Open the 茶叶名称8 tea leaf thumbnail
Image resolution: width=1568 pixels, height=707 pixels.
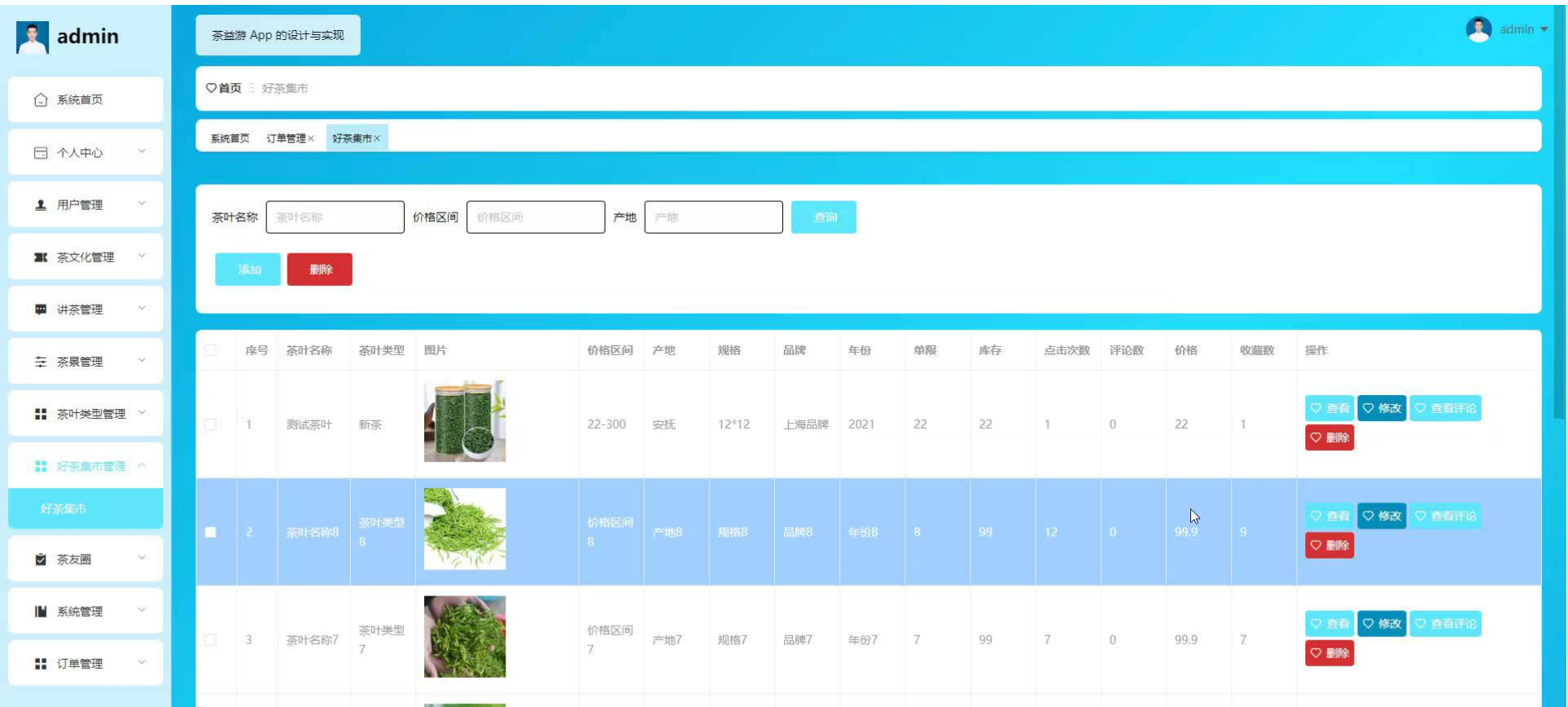click(x=465, y=529)
